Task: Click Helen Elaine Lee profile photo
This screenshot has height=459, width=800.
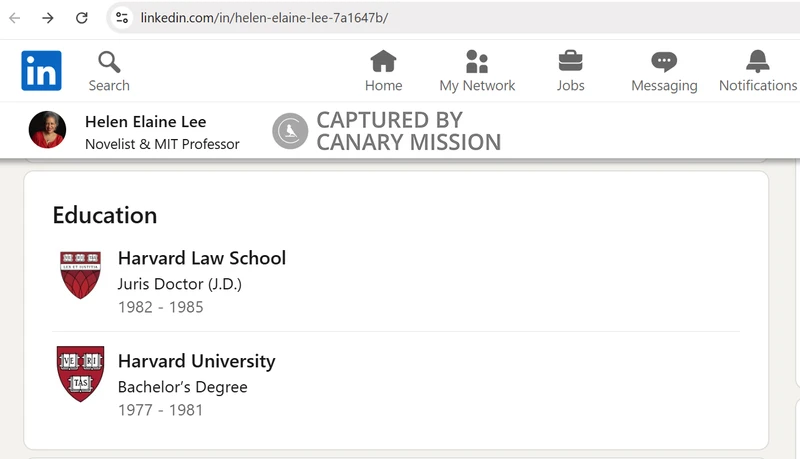Action: pos(47,131)
